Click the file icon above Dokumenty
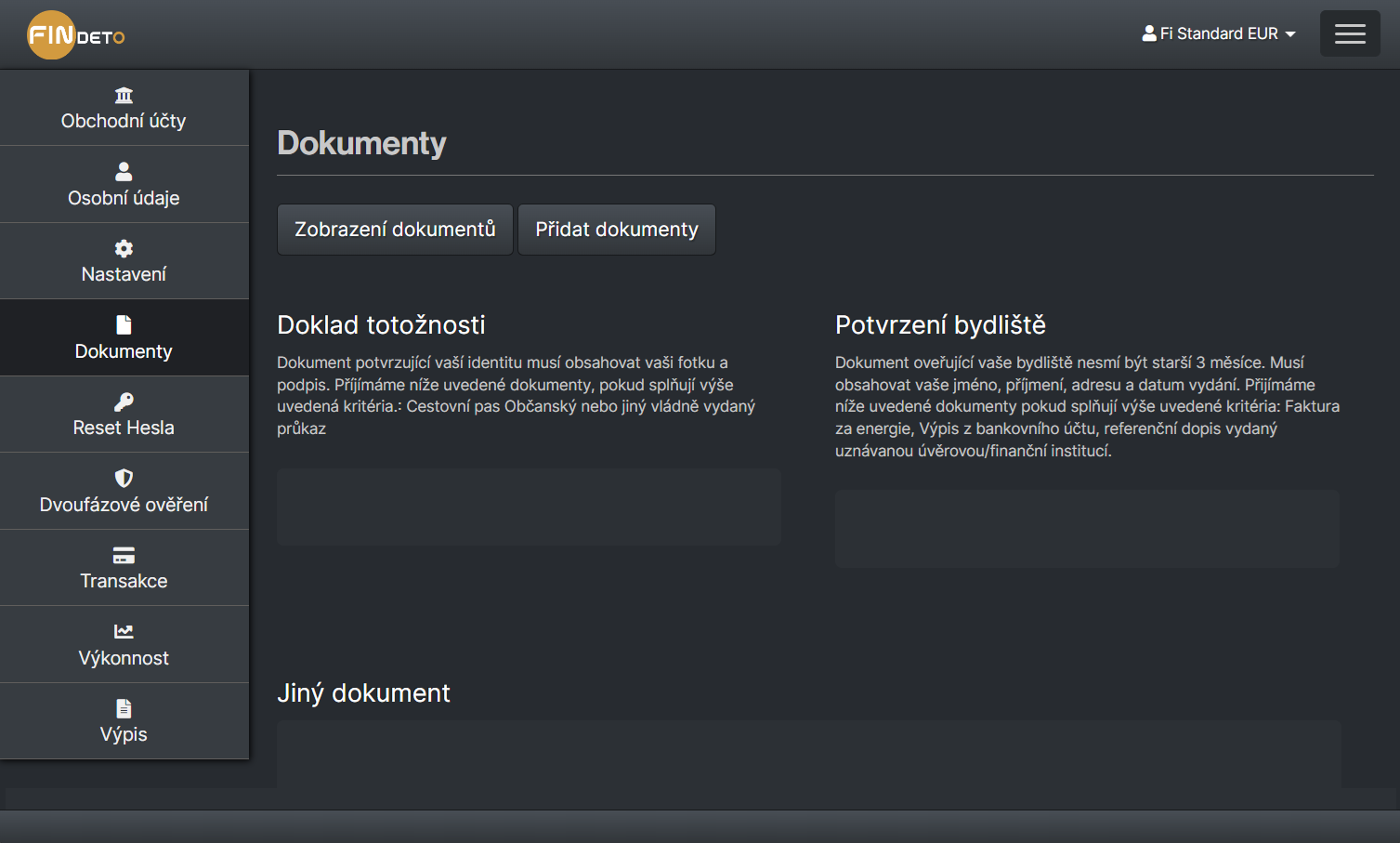 coord(124,324)
